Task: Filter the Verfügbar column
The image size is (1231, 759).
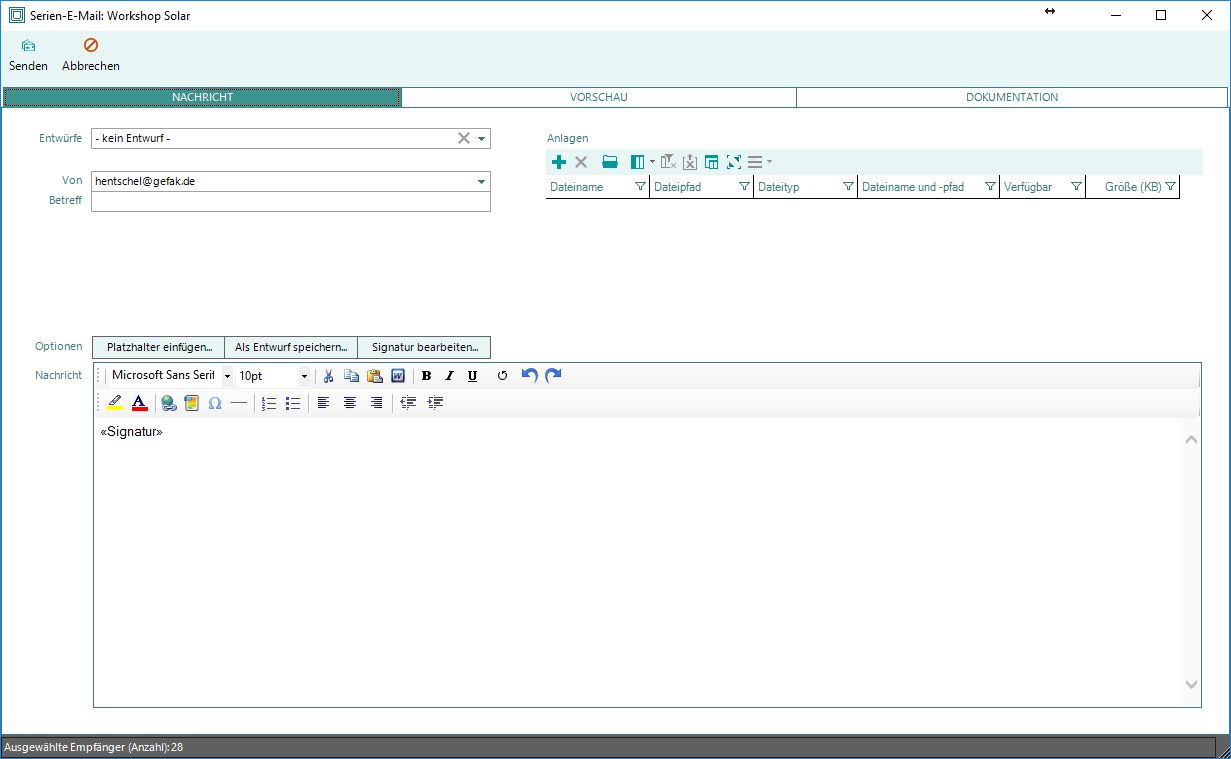Action: pos(1076,187)
